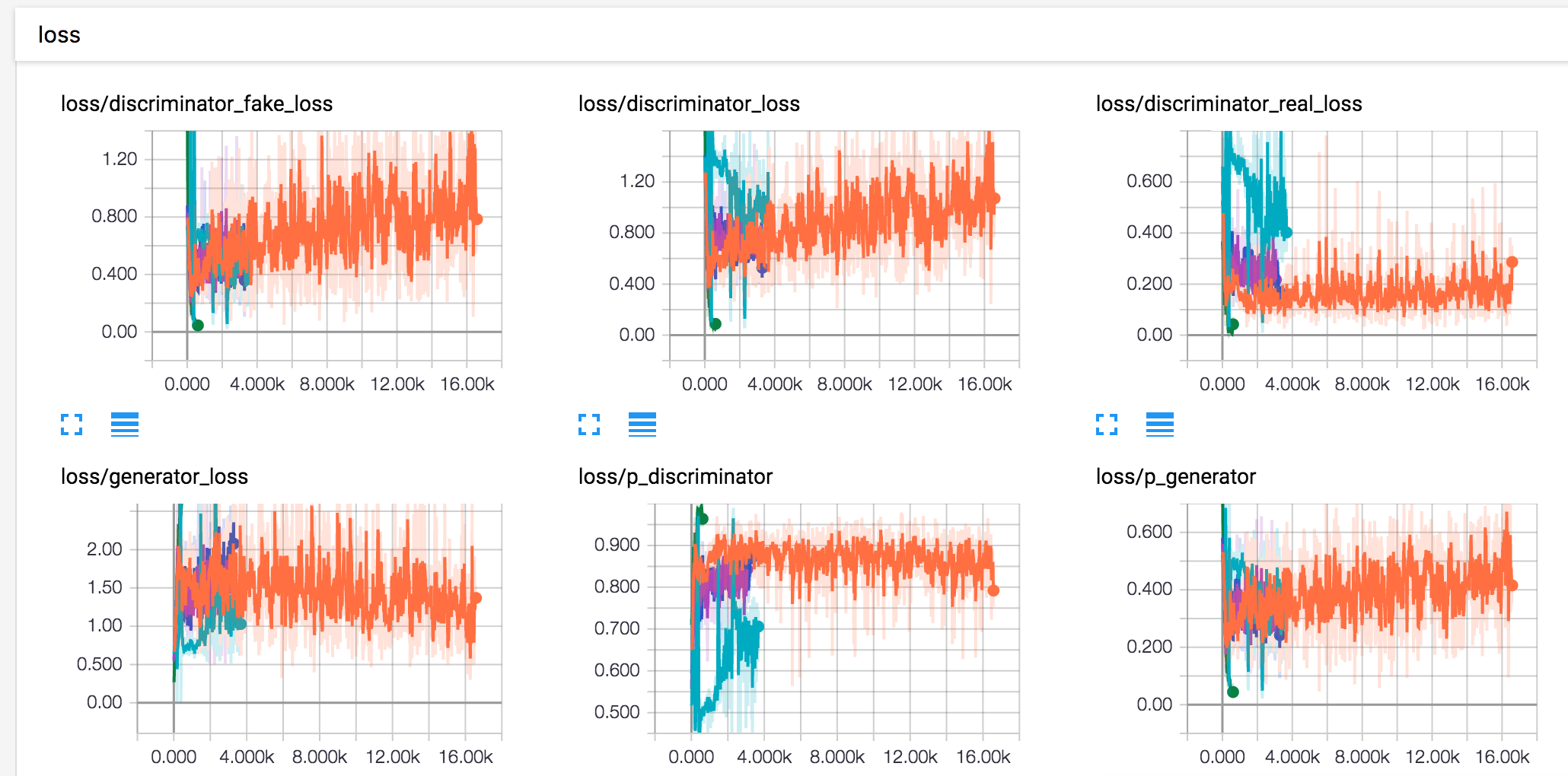The image size is (1568, 776).
Task: Expand the discriminator_loss chart to full size
Action: [589, 425]
